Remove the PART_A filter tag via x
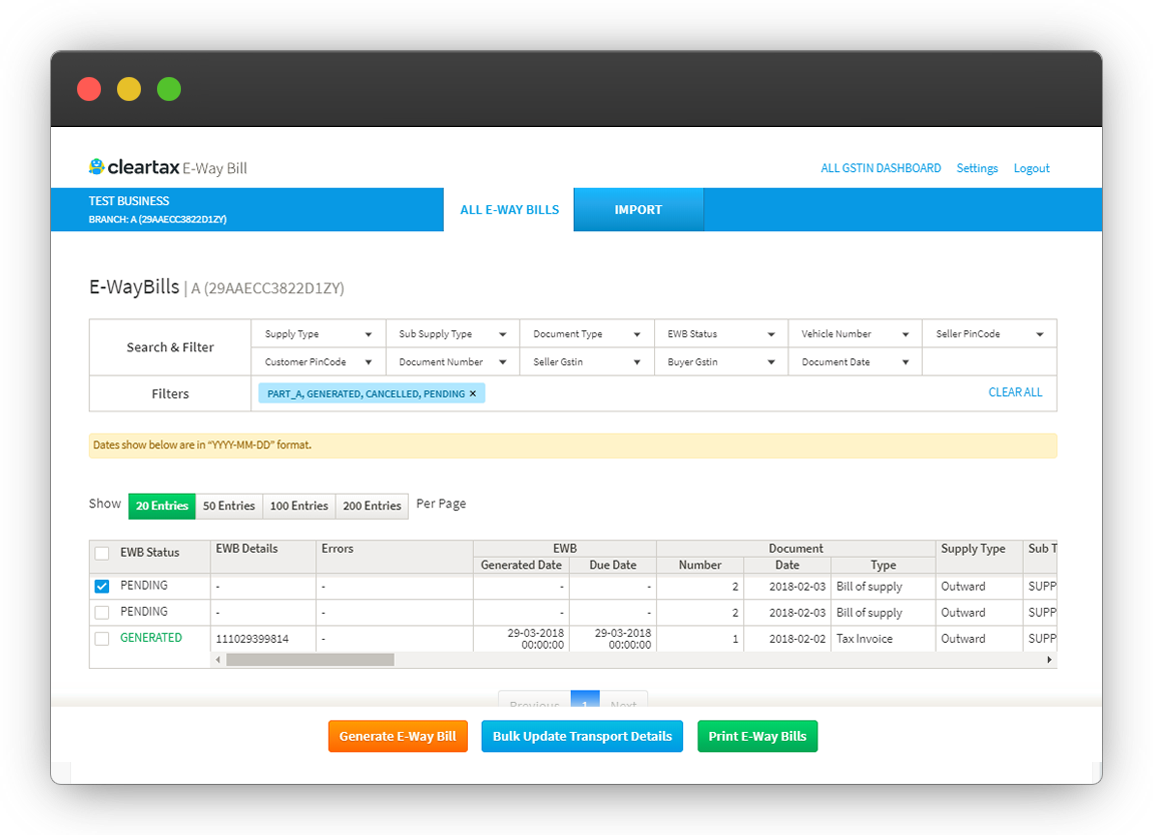 pos(473,394)
